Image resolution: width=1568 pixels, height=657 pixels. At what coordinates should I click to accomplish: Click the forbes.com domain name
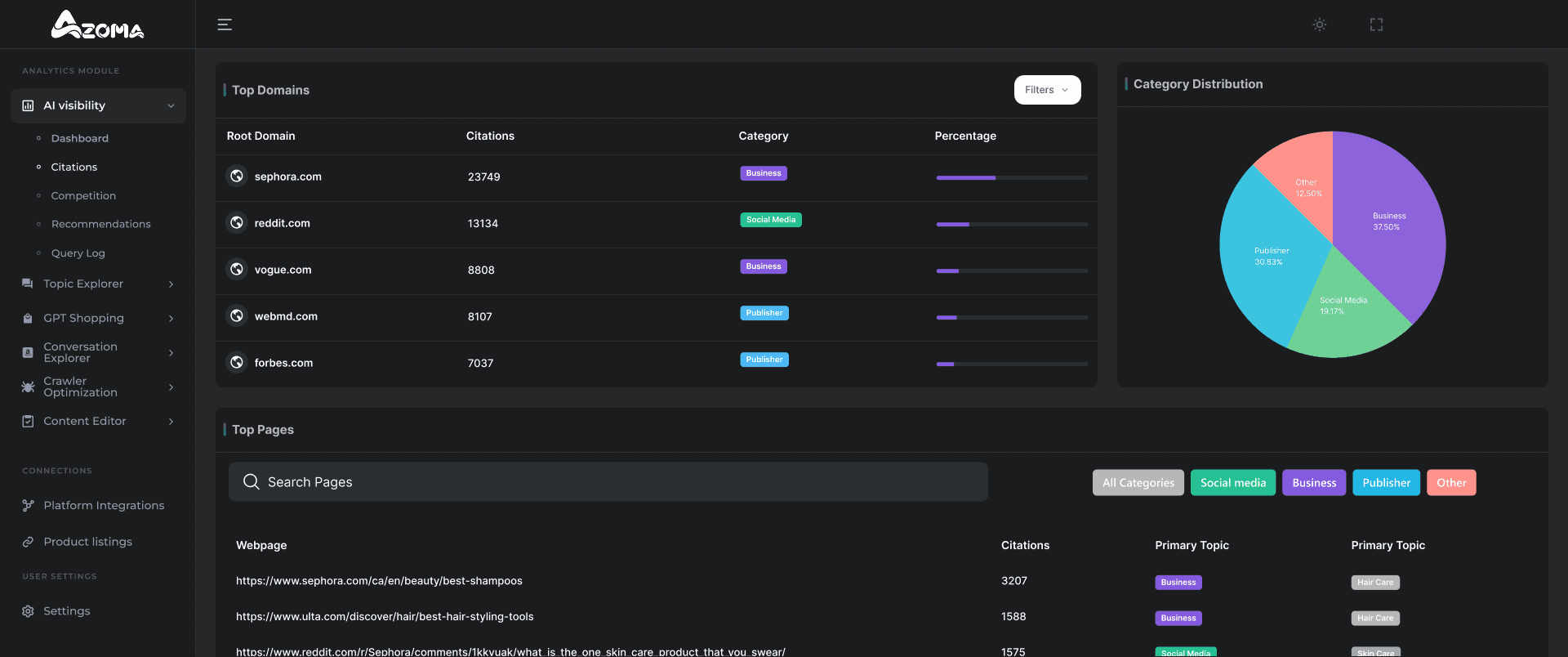[x=283, y=363]
